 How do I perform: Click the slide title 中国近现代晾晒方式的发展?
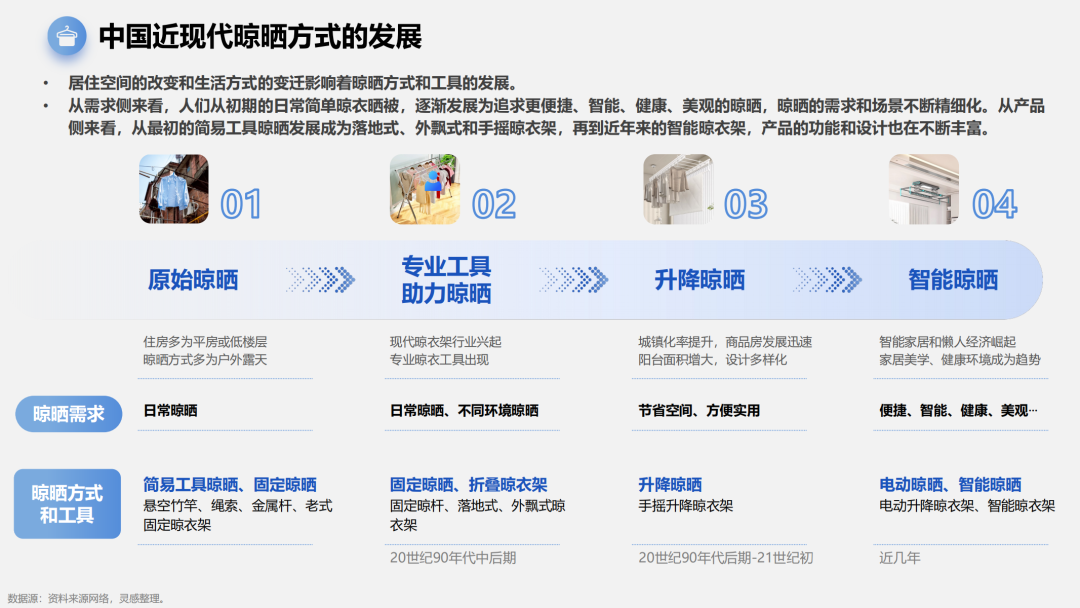pyautogui.click(x=260, y=36)
